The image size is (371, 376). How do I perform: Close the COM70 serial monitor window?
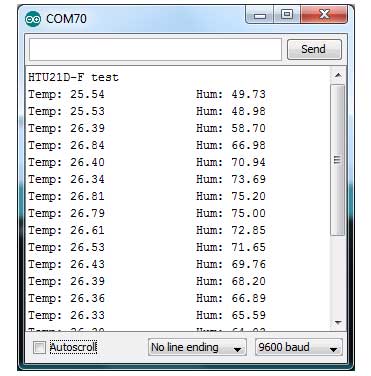click(324, 15)
